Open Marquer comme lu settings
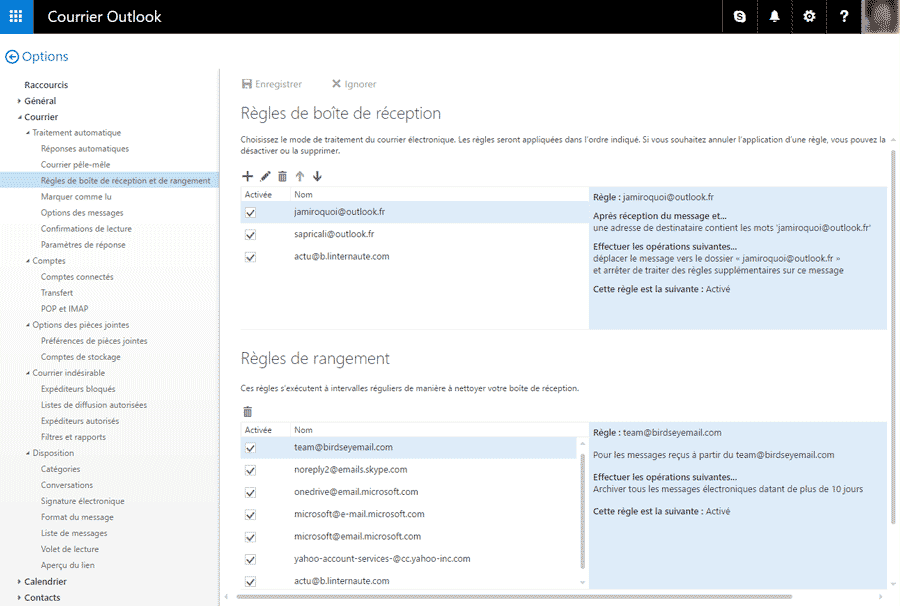 coord(76,197)
